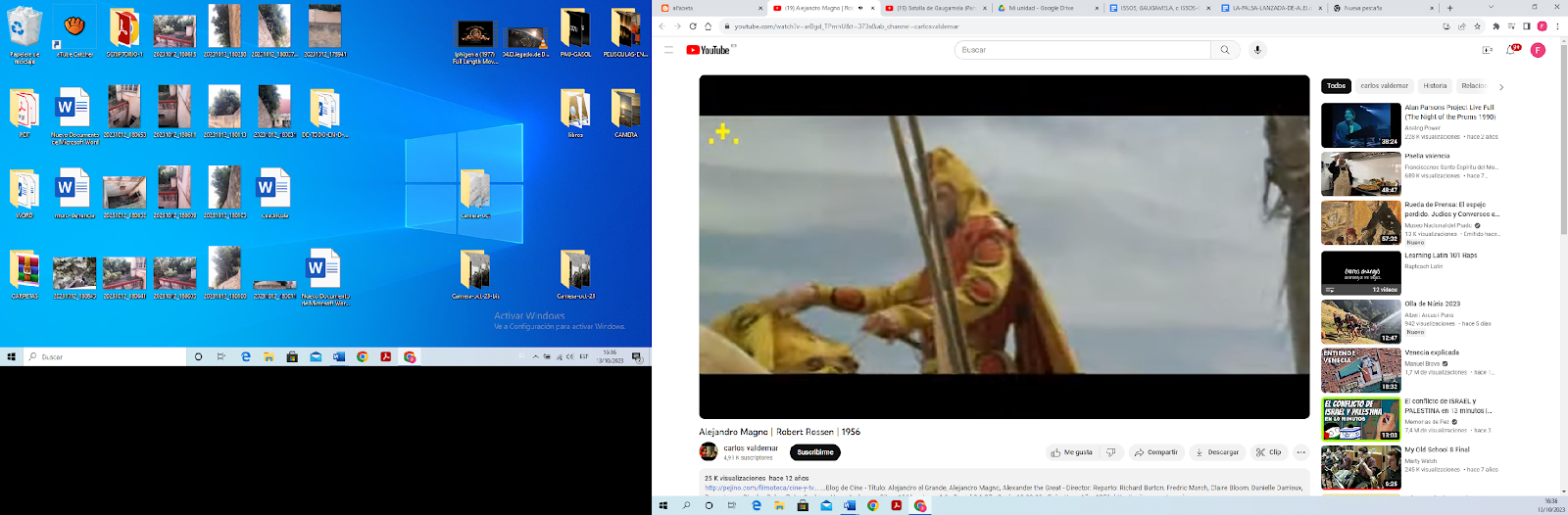Open Venecia explicada video thumbnail
The width and height of the screenshot is (1568, 515).
[x=1361, y=370]
